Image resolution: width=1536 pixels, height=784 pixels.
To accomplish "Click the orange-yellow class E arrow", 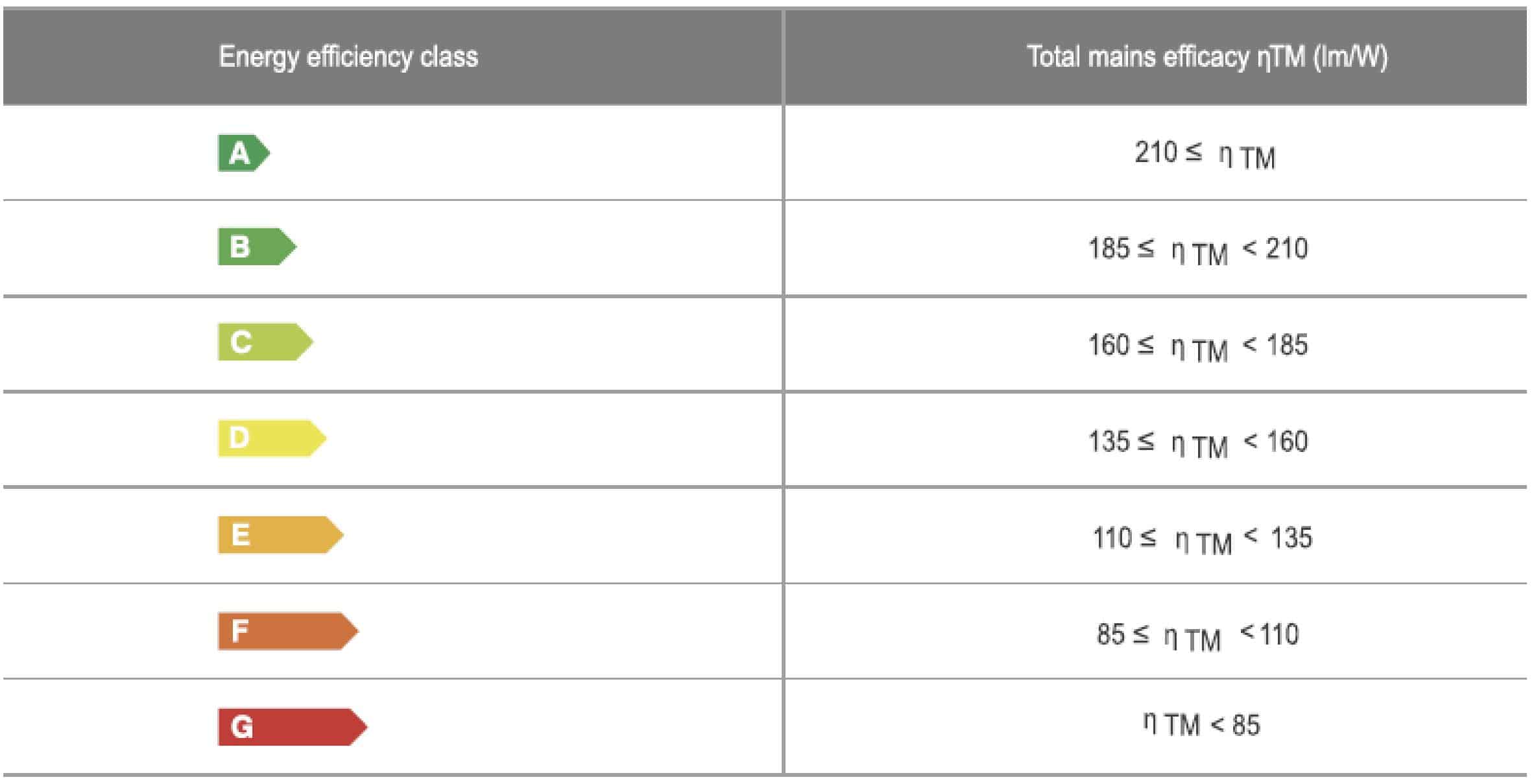I will click(280, 535).
